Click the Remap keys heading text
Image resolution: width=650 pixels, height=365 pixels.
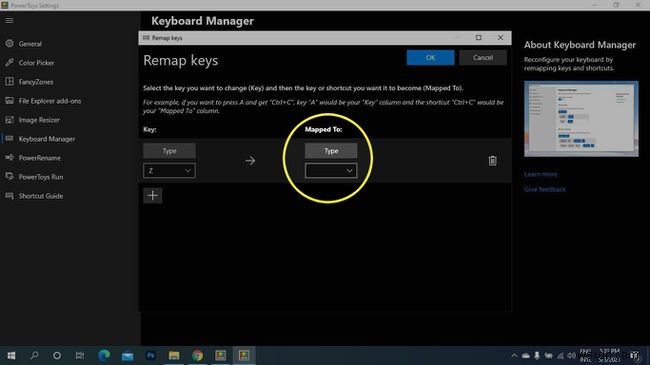tap(180, 61)
